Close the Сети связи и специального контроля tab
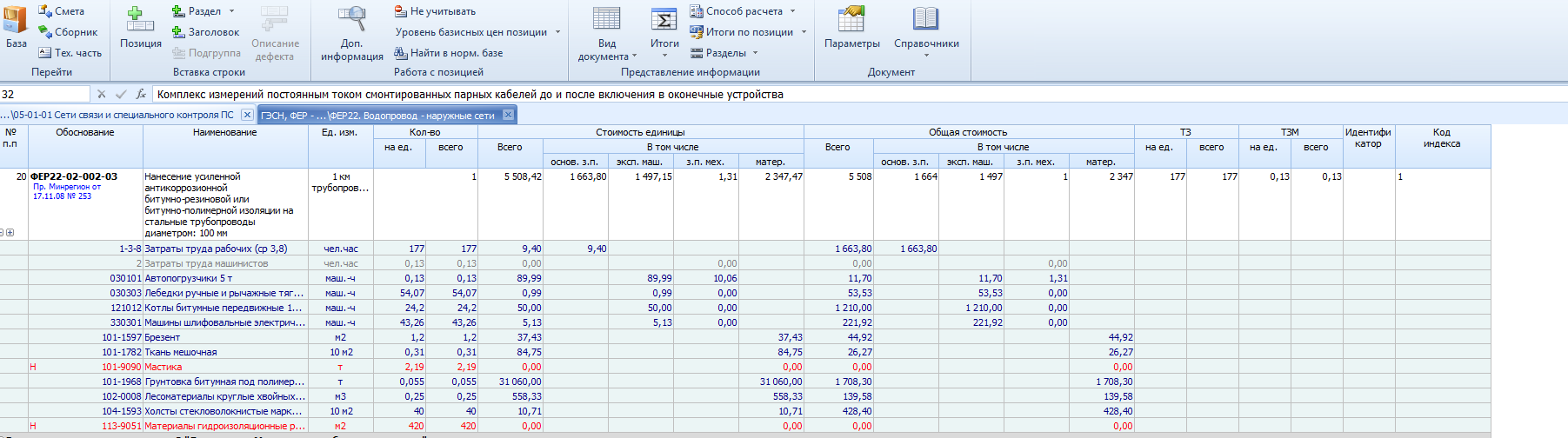Screen dimensions: 1568x438 point(247,115)
